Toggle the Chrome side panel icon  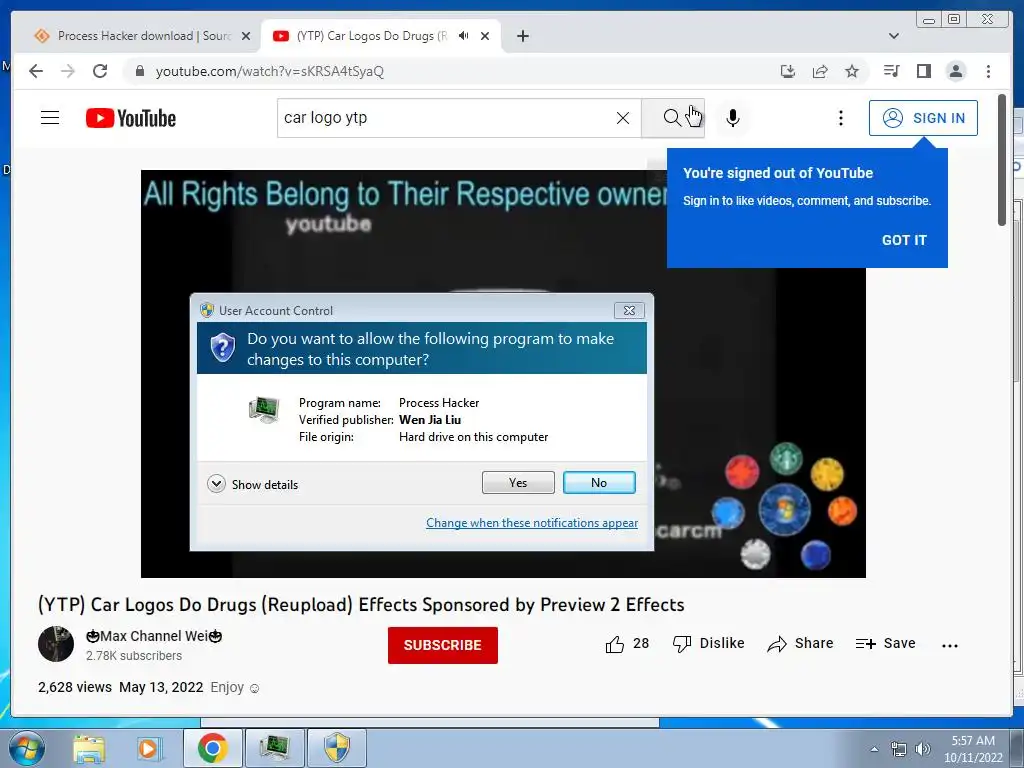coord(923,71)
